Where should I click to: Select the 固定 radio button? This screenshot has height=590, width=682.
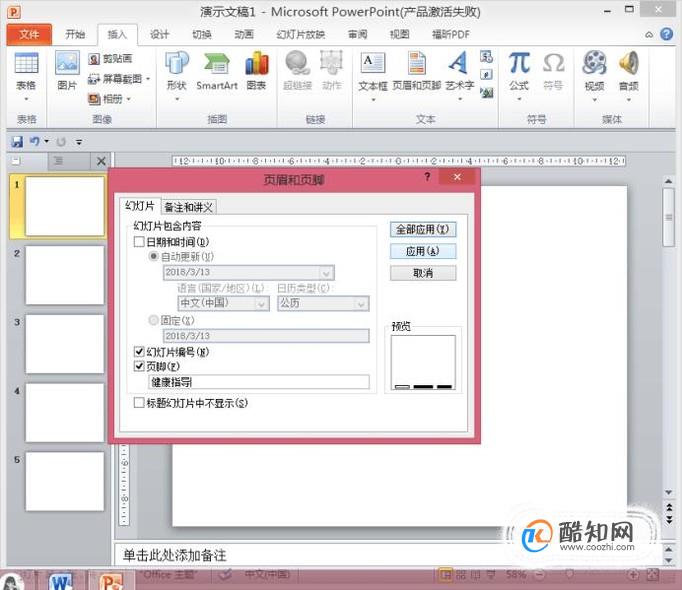click(154, 321)
